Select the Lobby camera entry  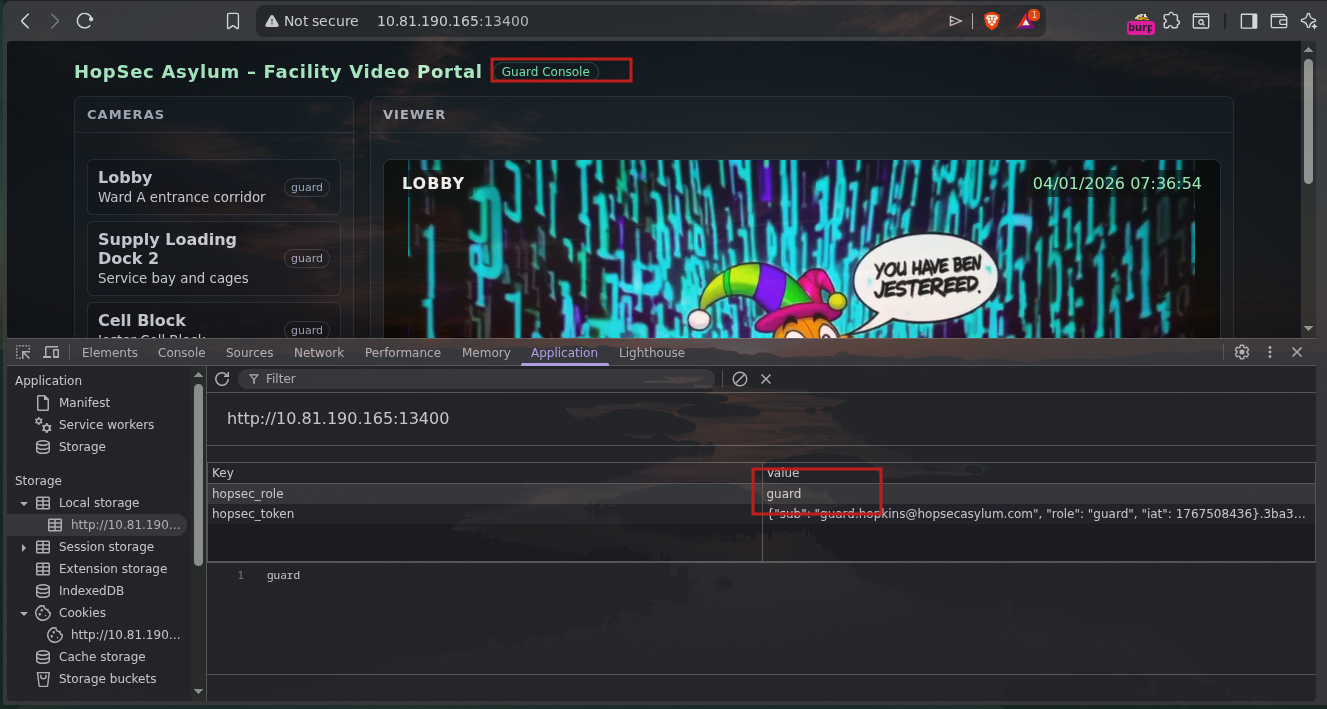coord(213,187)
